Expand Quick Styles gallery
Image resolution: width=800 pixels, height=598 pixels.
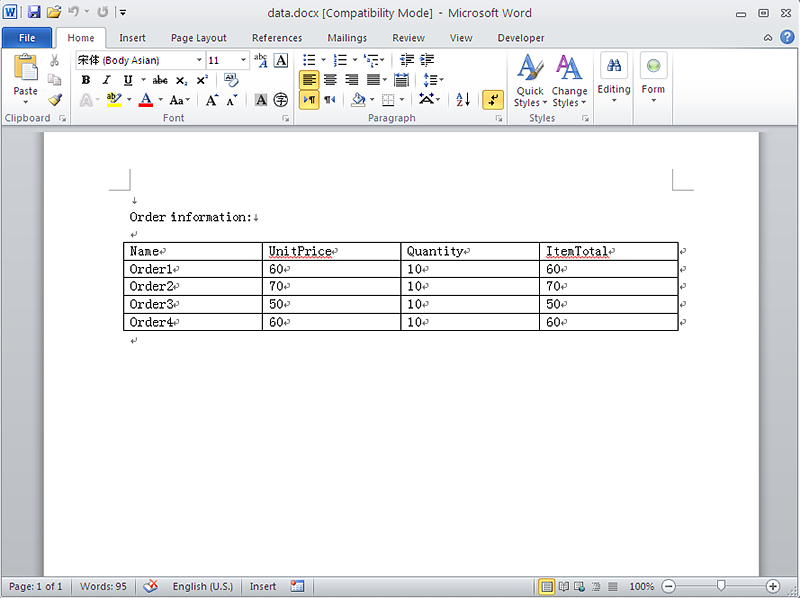[530, 81]
